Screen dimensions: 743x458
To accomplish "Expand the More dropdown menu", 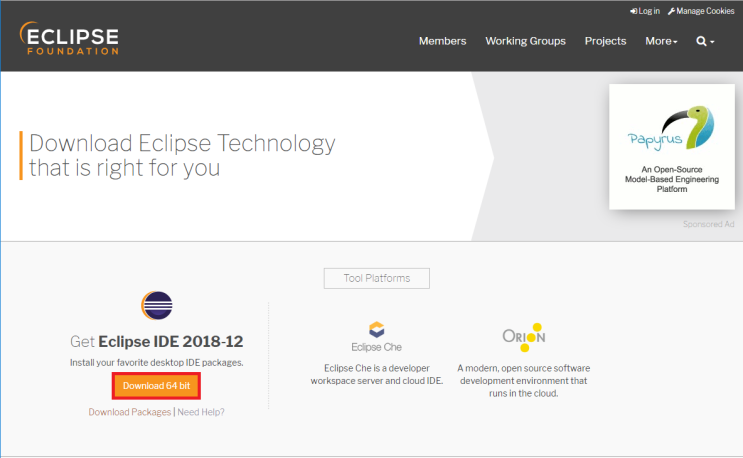I will point(661,41).
